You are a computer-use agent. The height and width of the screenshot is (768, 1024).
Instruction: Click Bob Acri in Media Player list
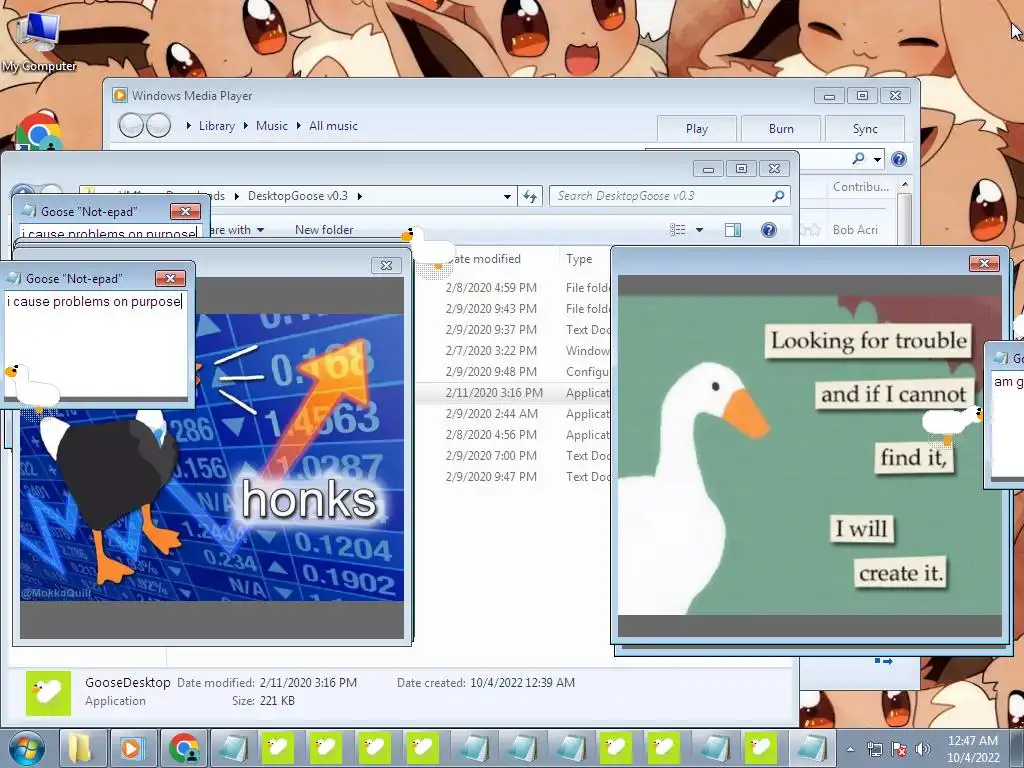coord(855,230)
